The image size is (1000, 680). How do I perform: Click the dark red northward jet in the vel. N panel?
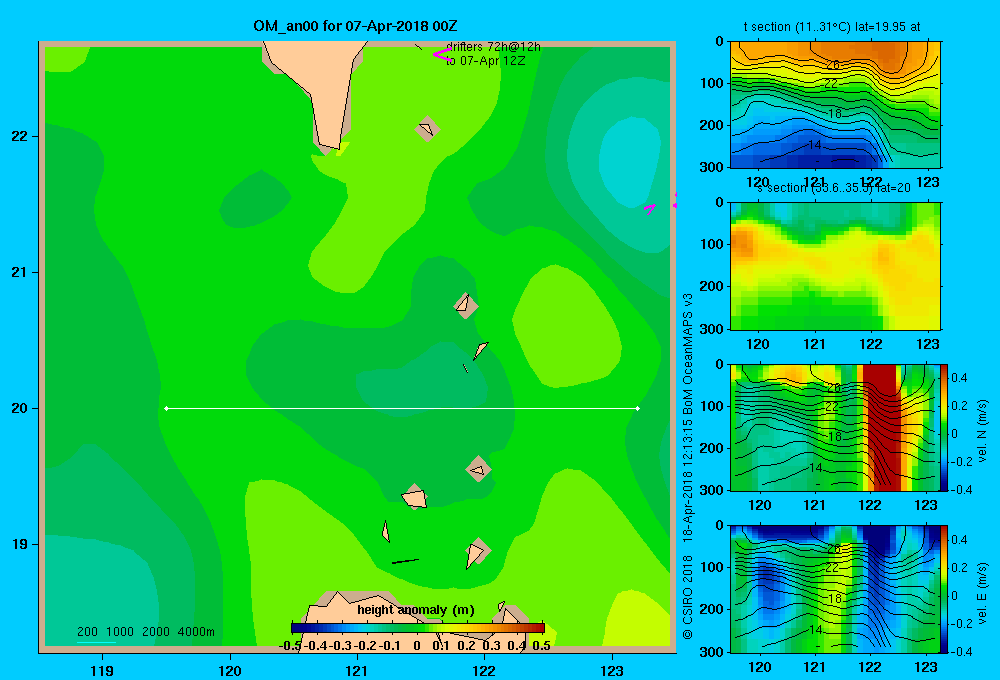(x=881, y=427)
